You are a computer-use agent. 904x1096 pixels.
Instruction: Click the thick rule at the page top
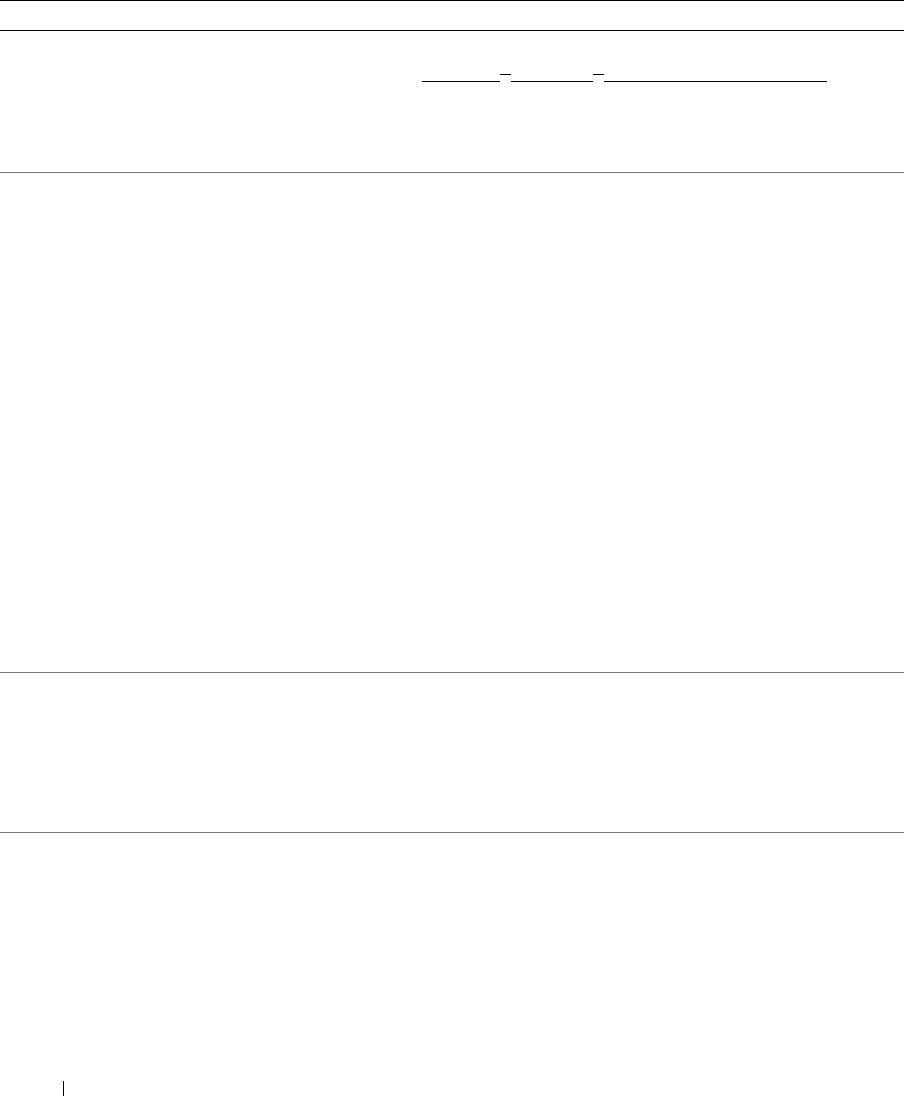pos(452,2)
